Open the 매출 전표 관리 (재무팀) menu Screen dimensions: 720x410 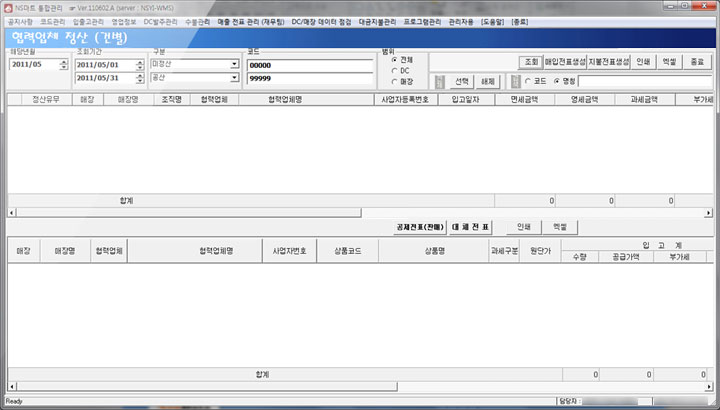[x=251, y=22]
